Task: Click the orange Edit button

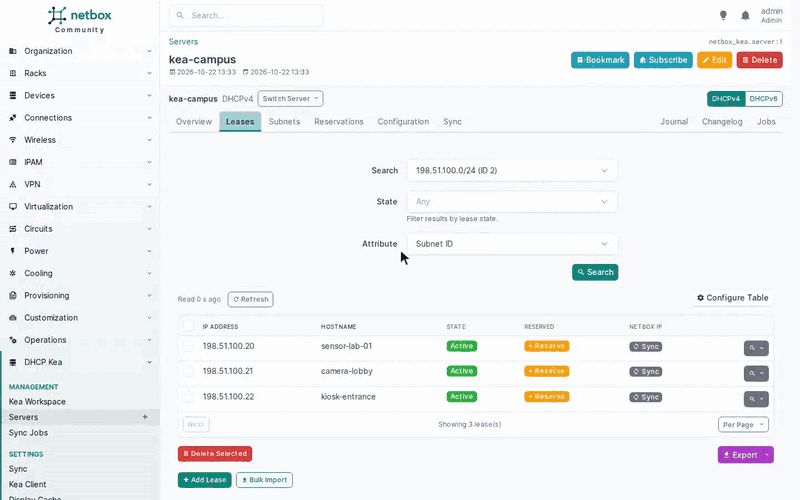Action: point(714,60)
